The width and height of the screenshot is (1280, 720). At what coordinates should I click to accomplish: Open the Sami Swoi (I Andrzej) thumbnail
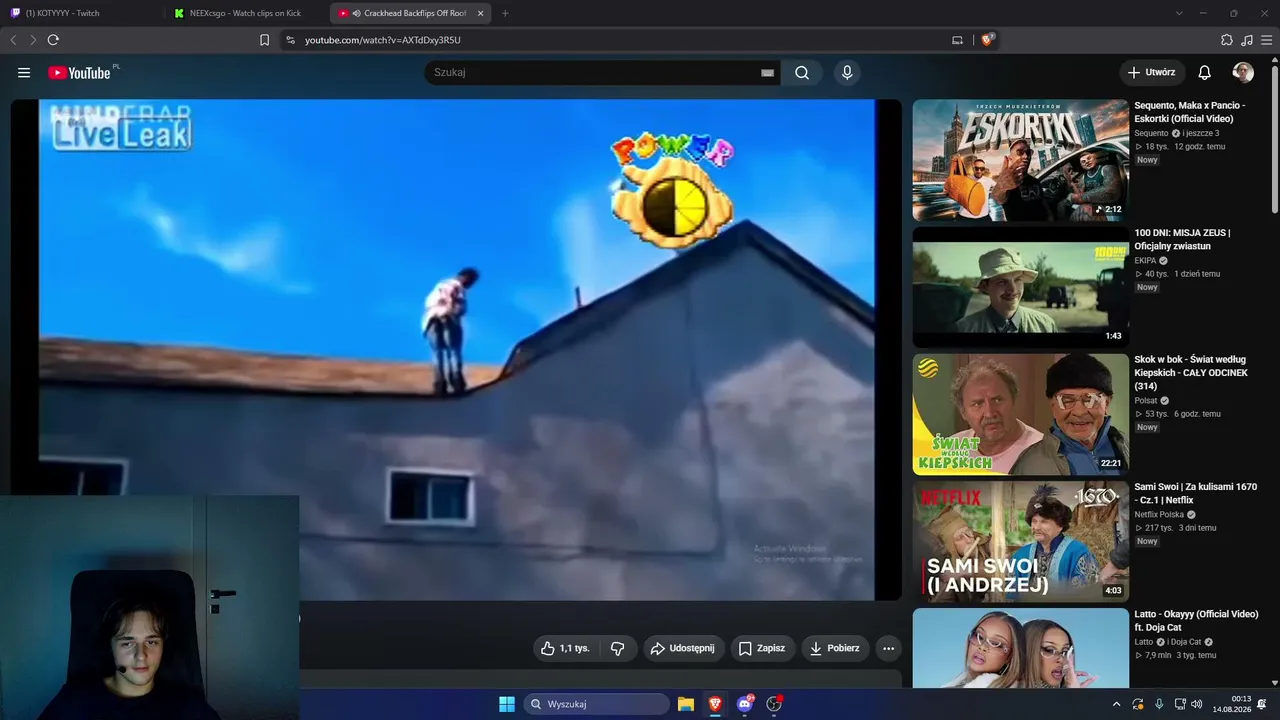click(1021, 541)
